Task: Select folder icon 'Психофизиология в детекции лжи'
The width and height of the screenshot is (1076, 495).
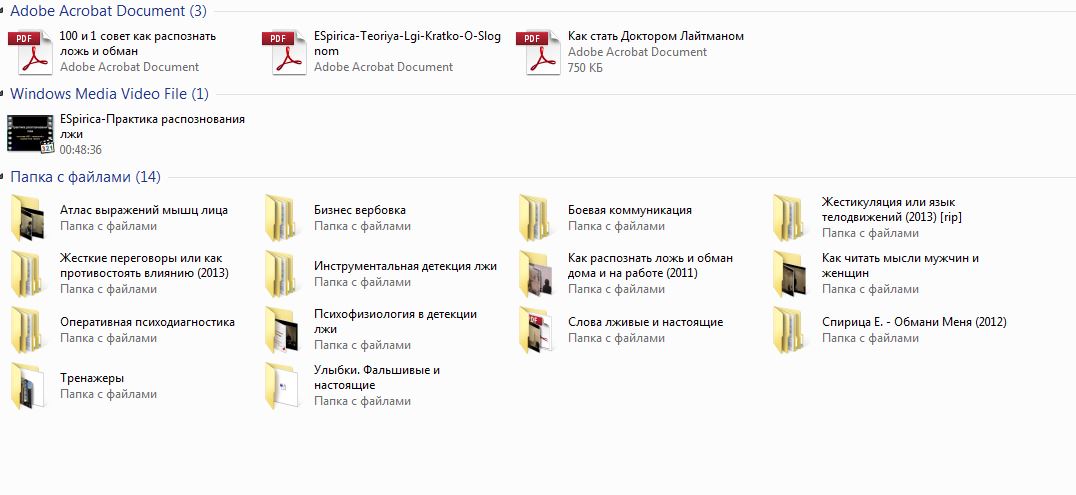Action: pos(282,330)
